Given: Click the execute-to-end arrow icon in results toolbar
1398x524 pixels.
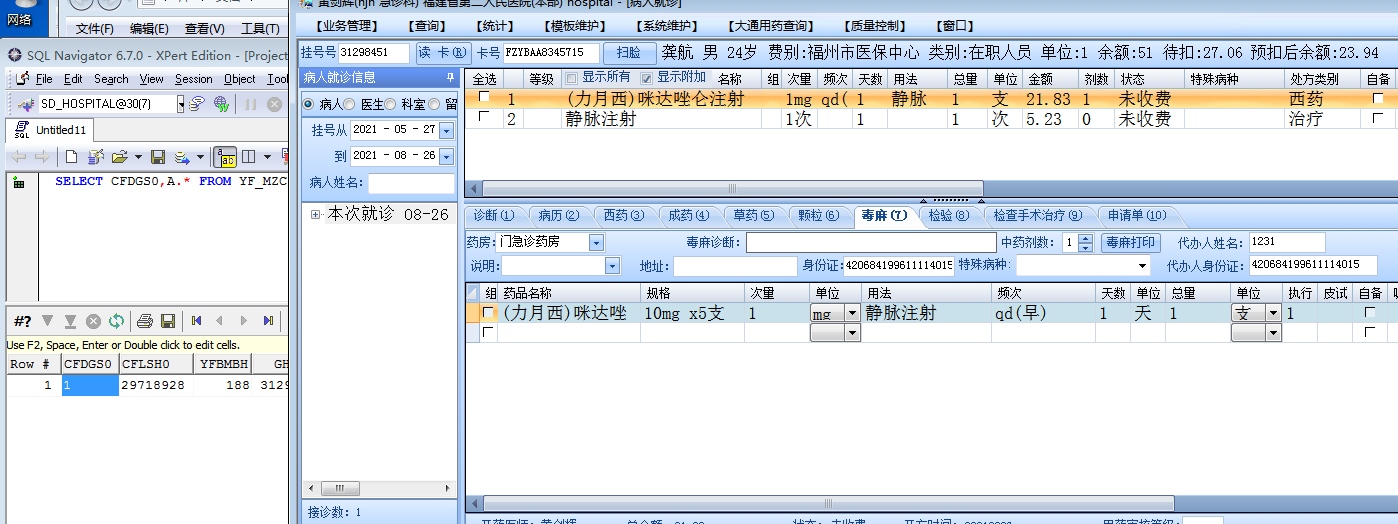Looking at the screenshot, I should click(x=70, y=320).
